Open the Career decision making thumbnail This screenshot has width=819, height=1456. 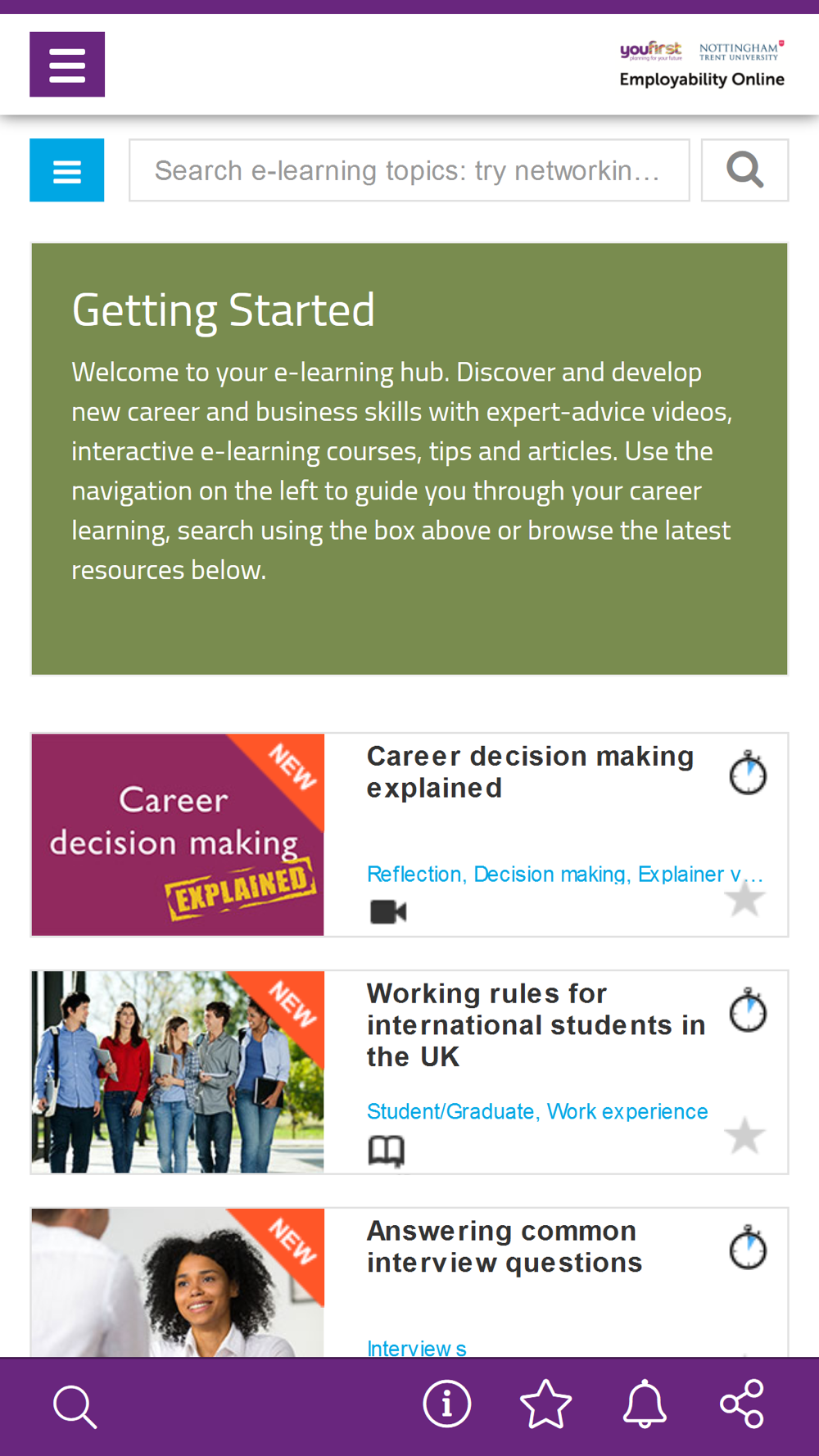click(178, 834)
